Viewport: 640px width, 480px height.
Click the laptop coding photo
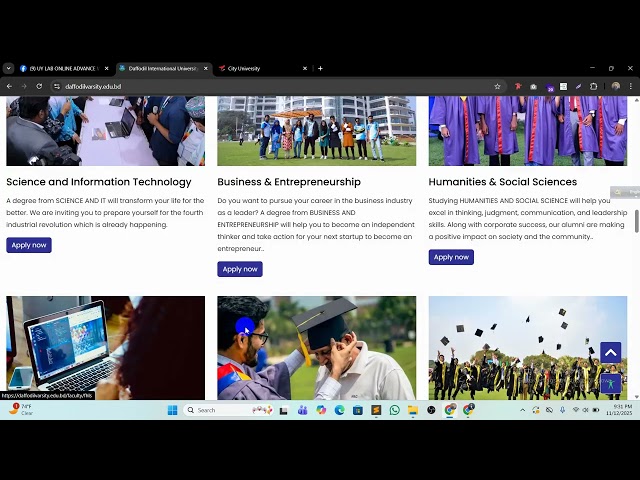click(105, 348)
